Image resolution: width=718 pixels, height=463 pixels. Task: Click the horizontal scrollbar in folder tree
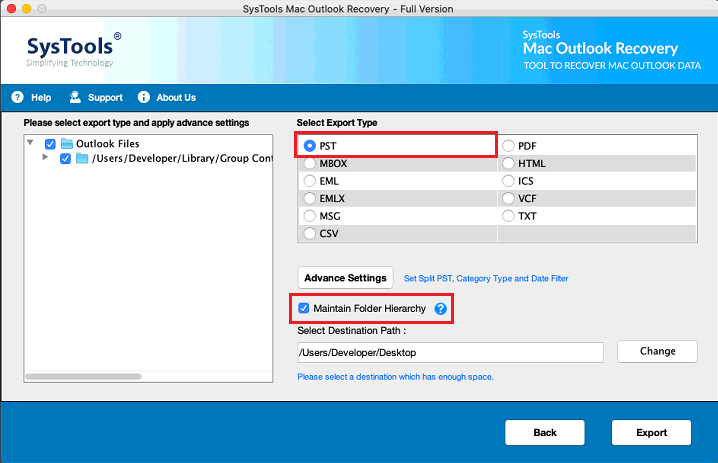83,376
